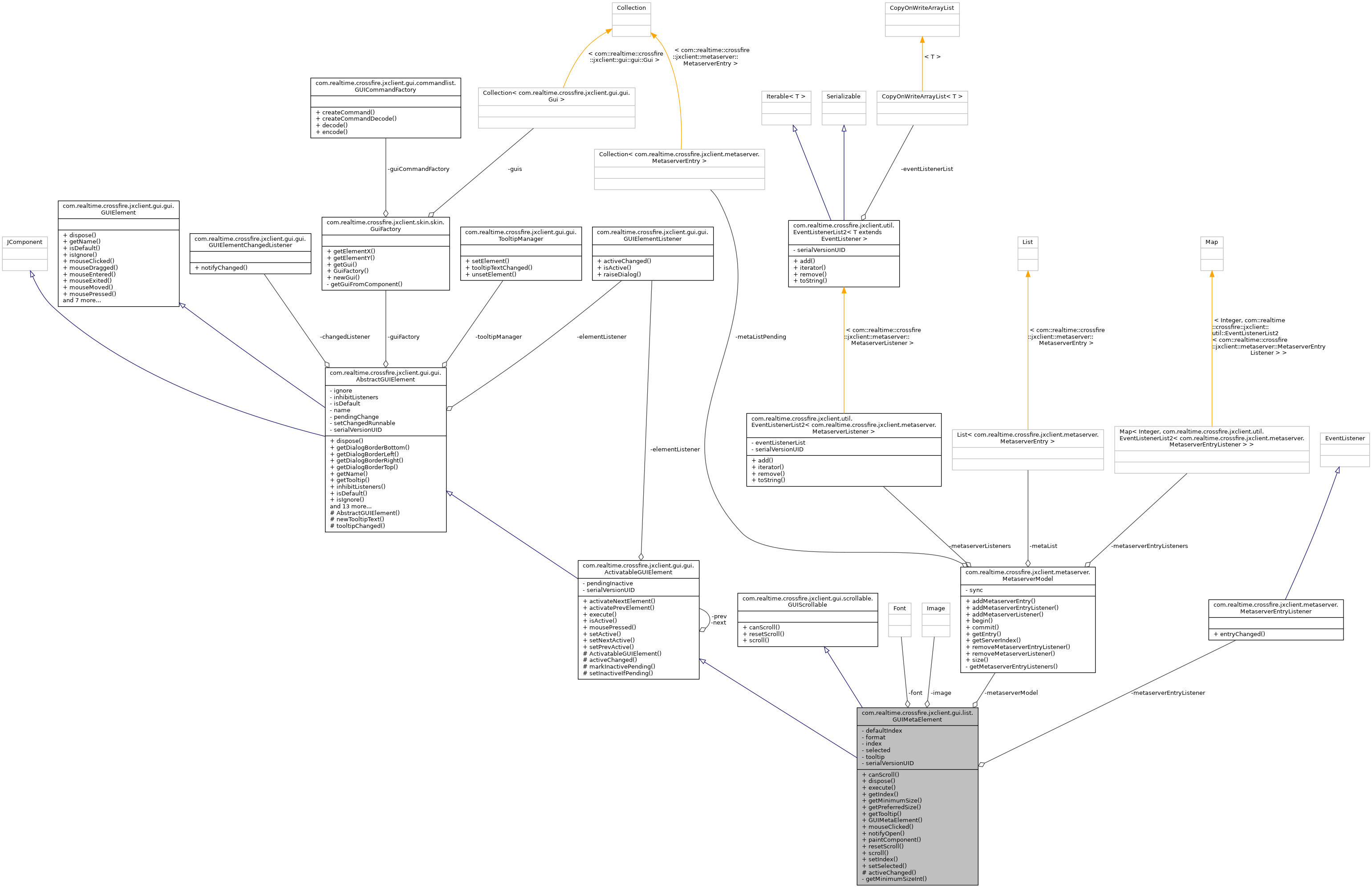This screenshot has height=888, width=1372.
Task: Click the Collection class node at top
Action: pyautogui.click(x=631, y=19)
